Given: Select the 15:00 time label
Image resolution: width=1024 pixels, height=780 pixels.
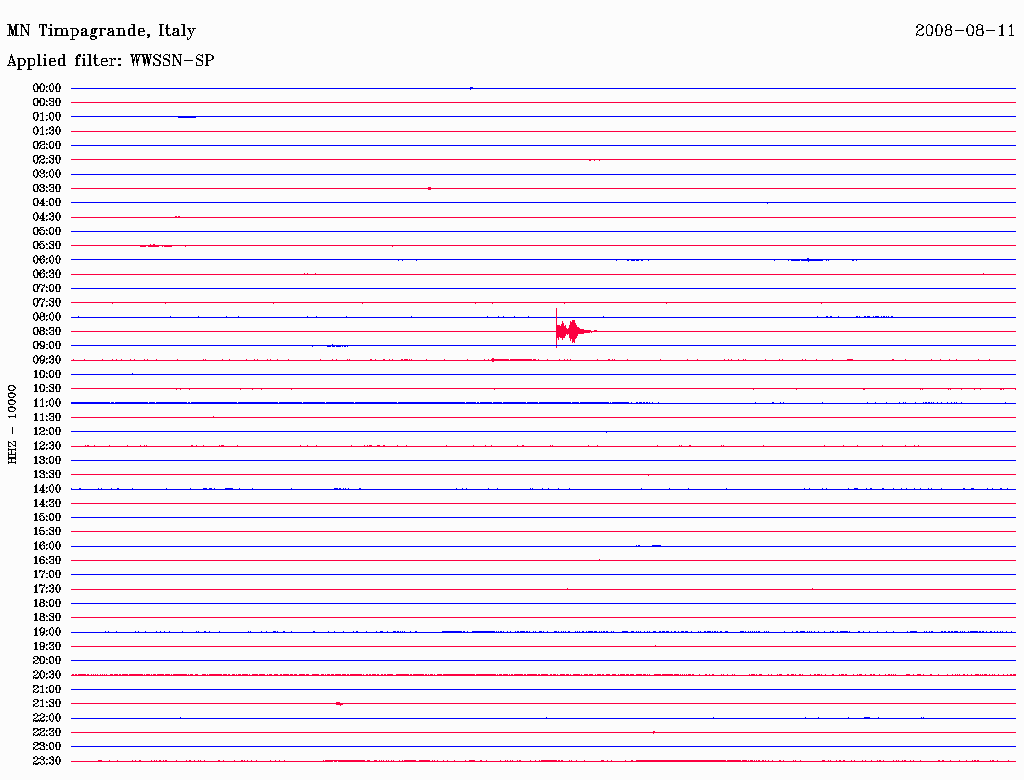Looking at the screenshot, I should click(47, 517).
